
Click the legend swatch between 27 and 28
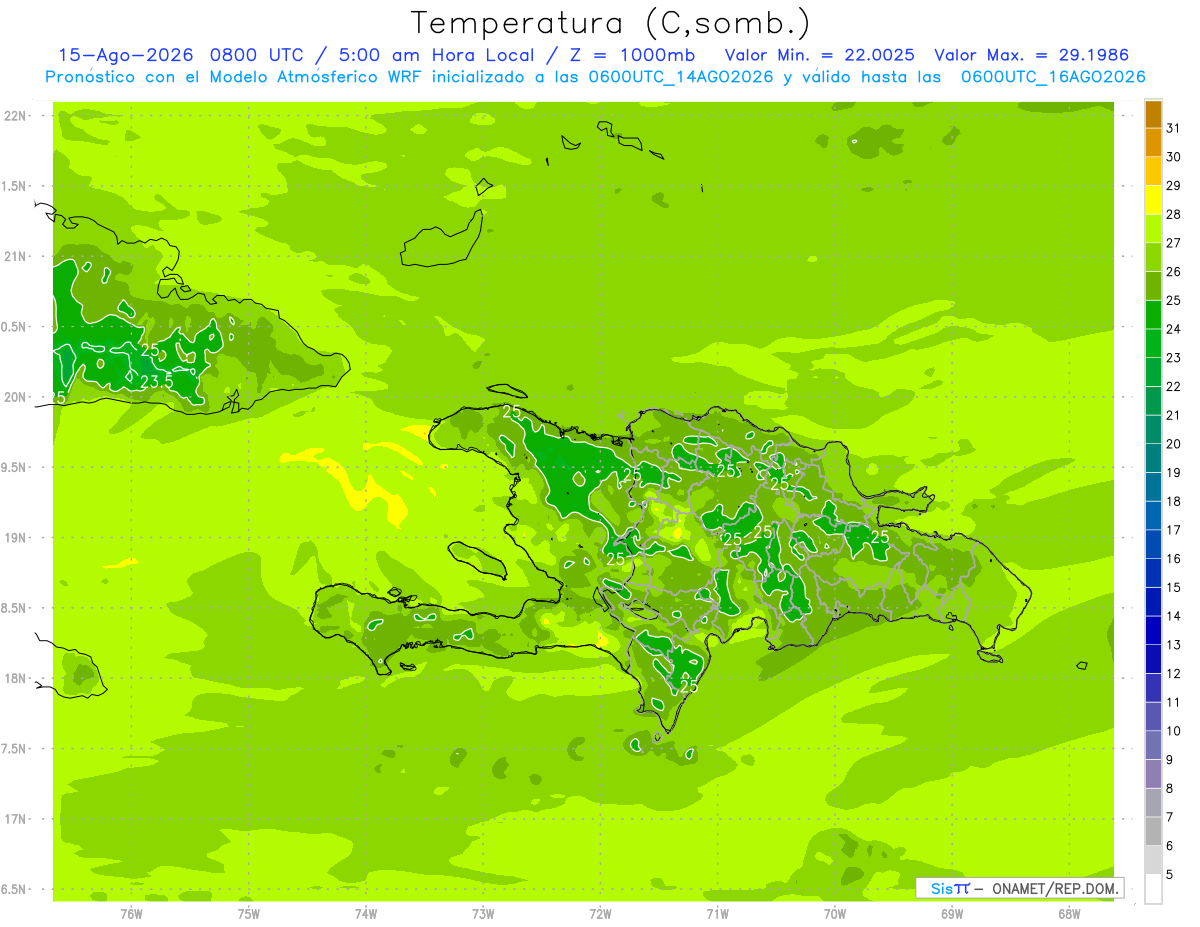(x=1153, y=229)
